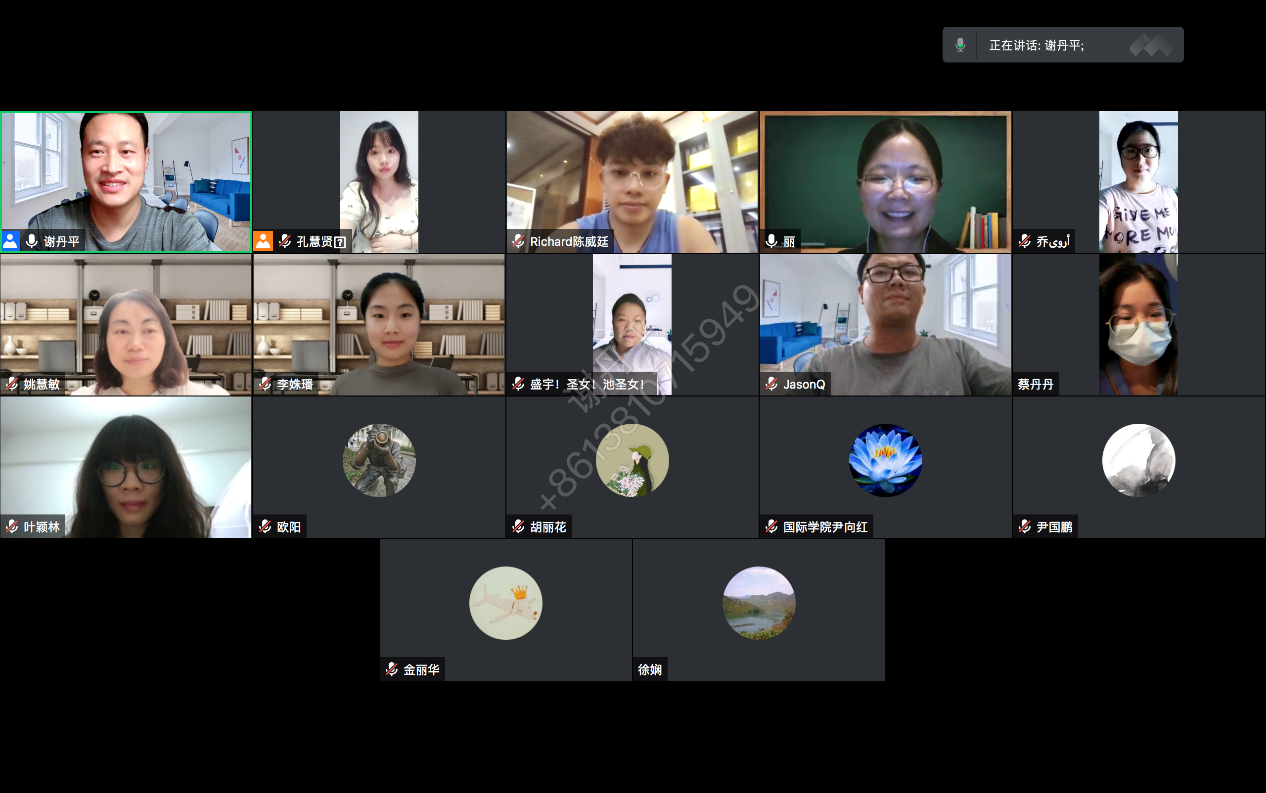Click the 盛宇！圣女！池圣女 name label
Screen dimensions: 1266x793
[589, 384]
